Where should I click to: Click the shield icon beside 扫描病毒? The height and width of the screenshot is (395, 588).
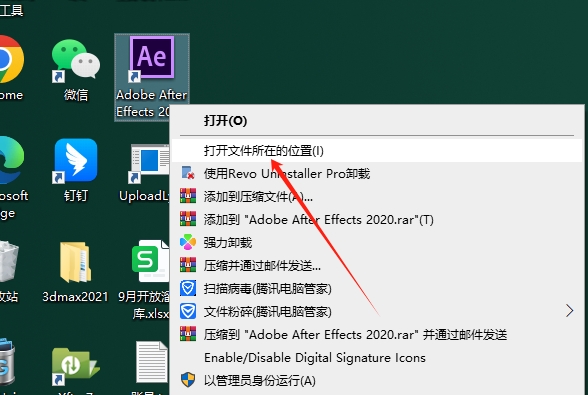(188, 288)
